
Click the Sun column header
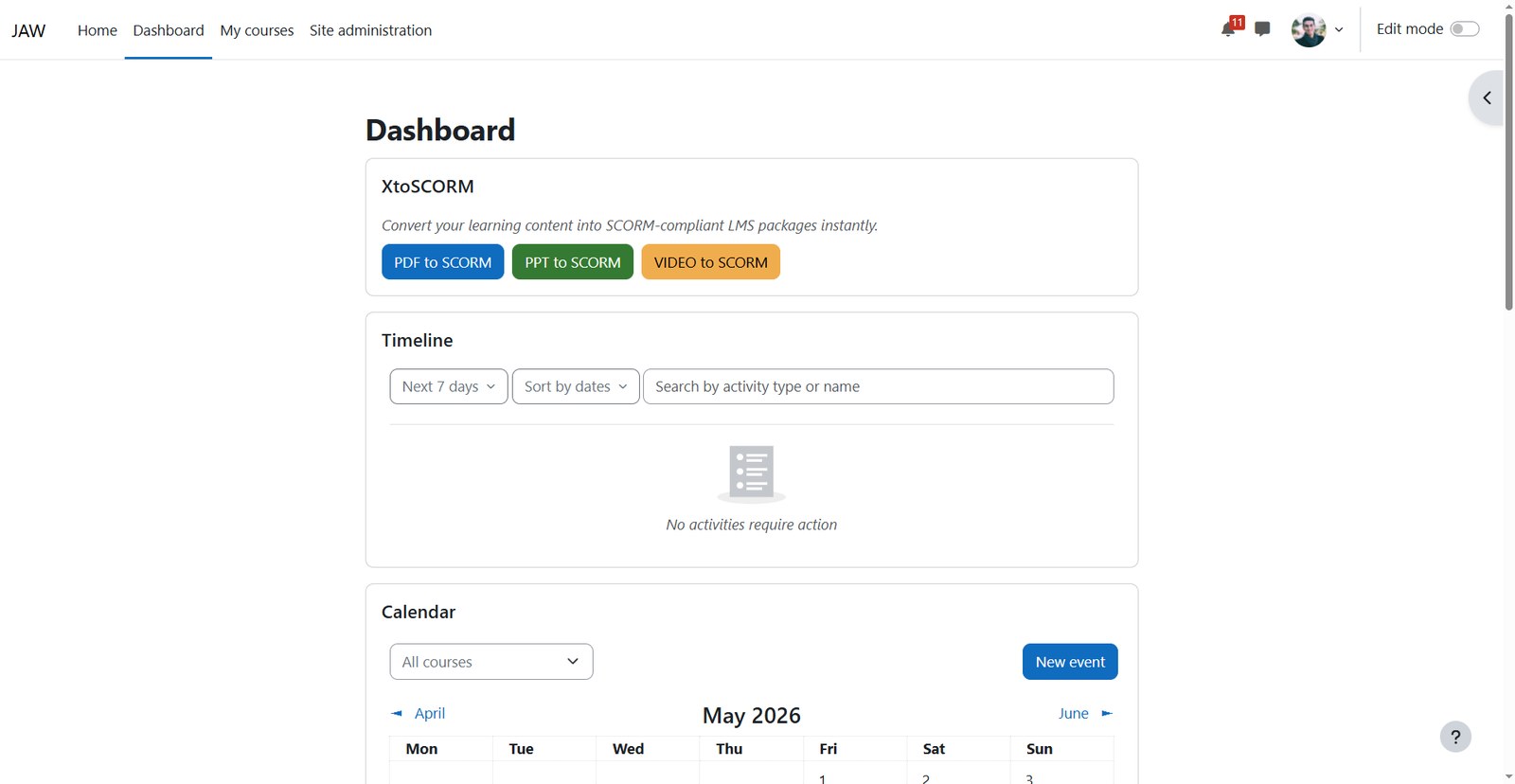(x=1039, y=749)
